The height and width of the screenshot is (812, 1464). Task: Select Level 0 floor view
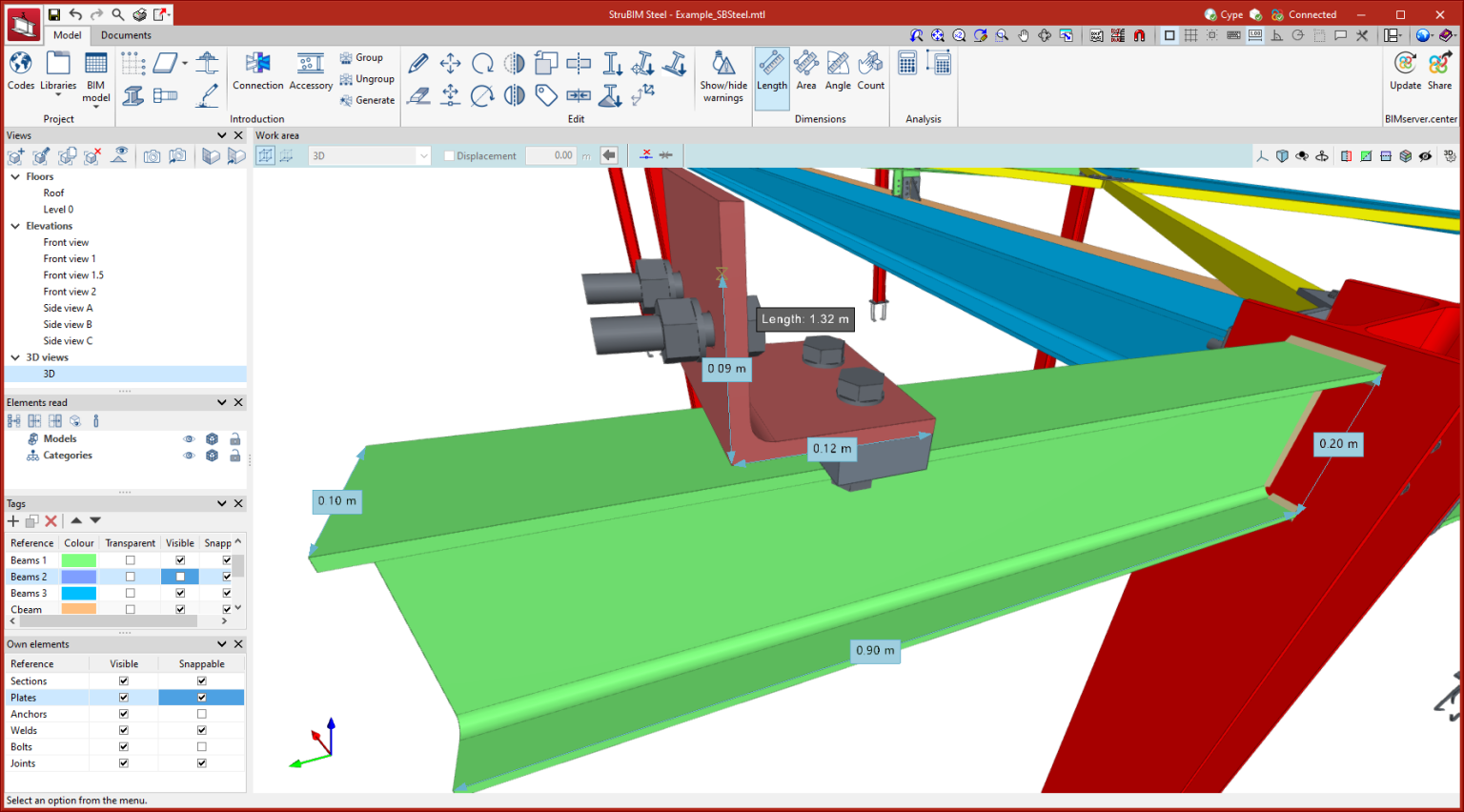coord(58,210)
